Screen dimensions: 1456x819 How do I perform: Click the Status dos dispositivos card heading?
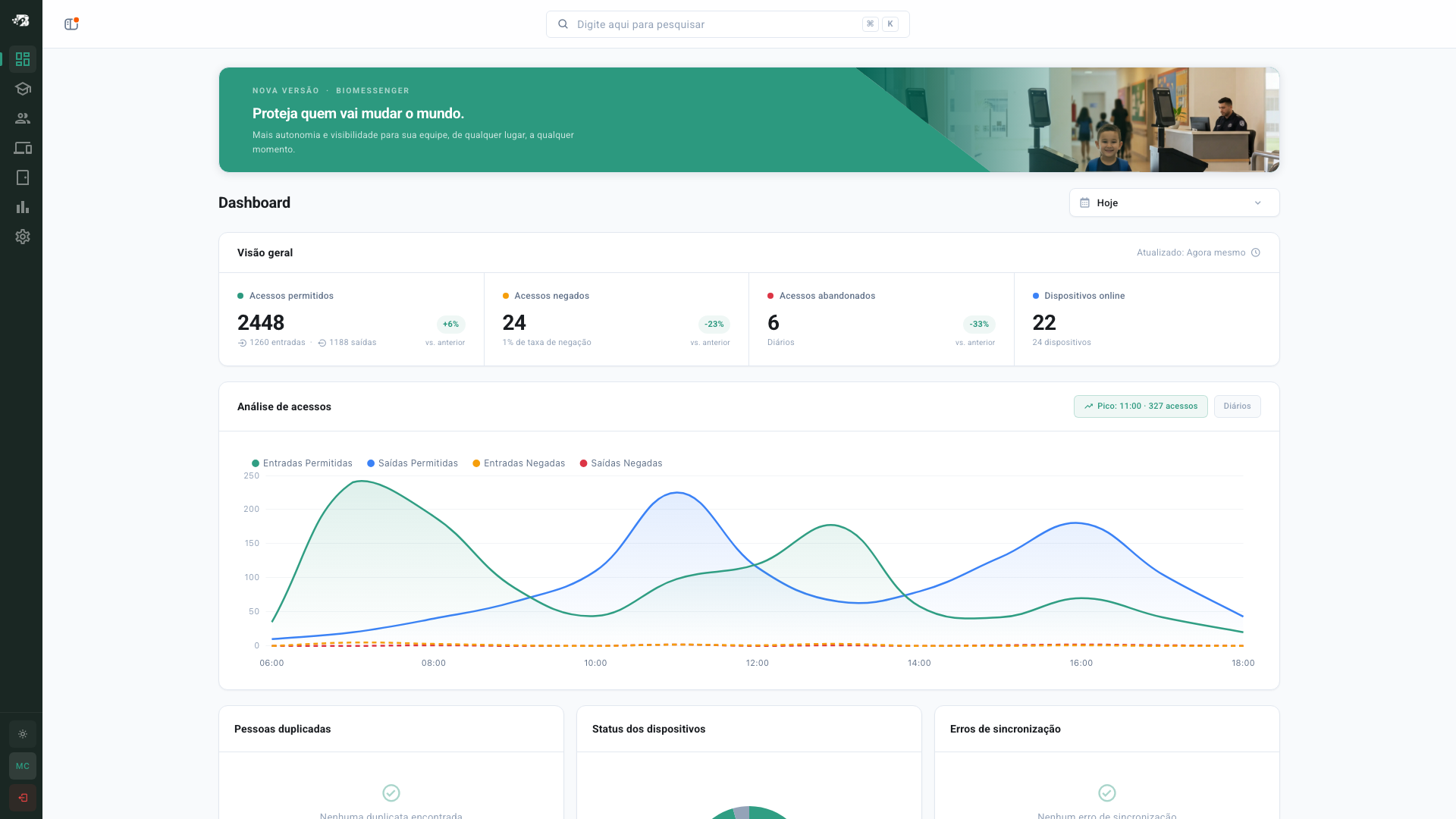click(x=648, y=729)
